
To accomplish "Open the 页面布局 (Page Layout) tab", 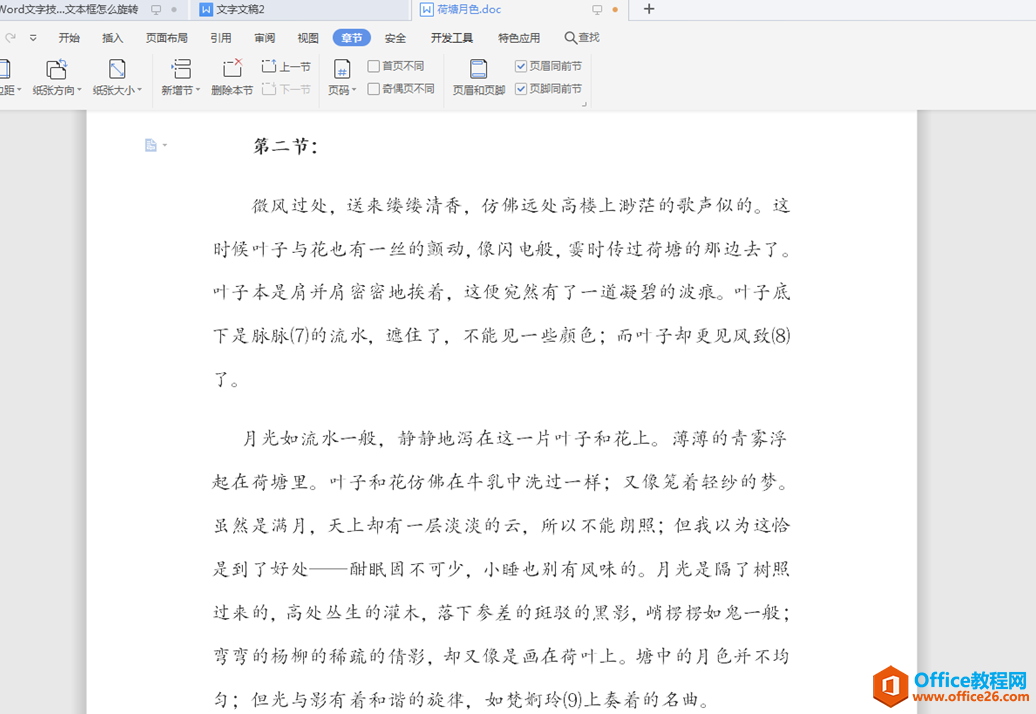I will point(166,38).
